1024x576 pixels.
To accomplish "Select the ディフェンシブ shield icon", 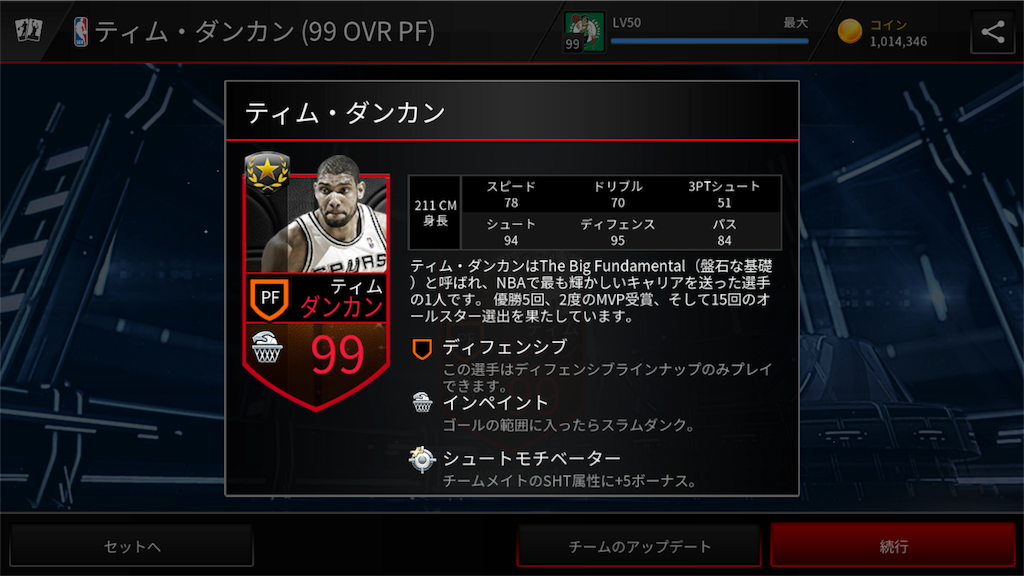I will click(x=422, y=349).
